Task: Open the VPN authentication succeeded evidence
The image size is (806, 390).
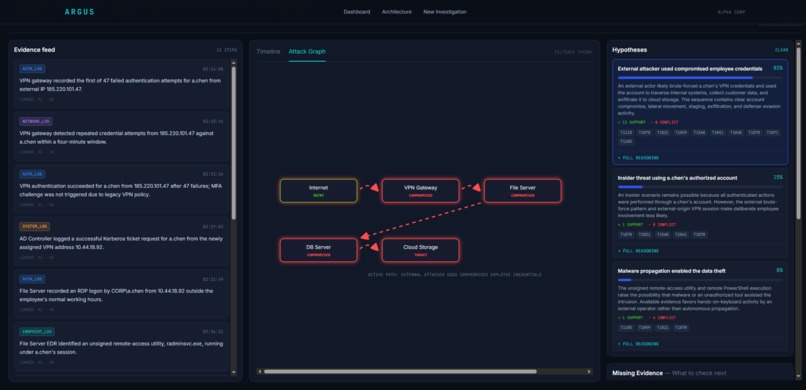Action: [121, 189]
